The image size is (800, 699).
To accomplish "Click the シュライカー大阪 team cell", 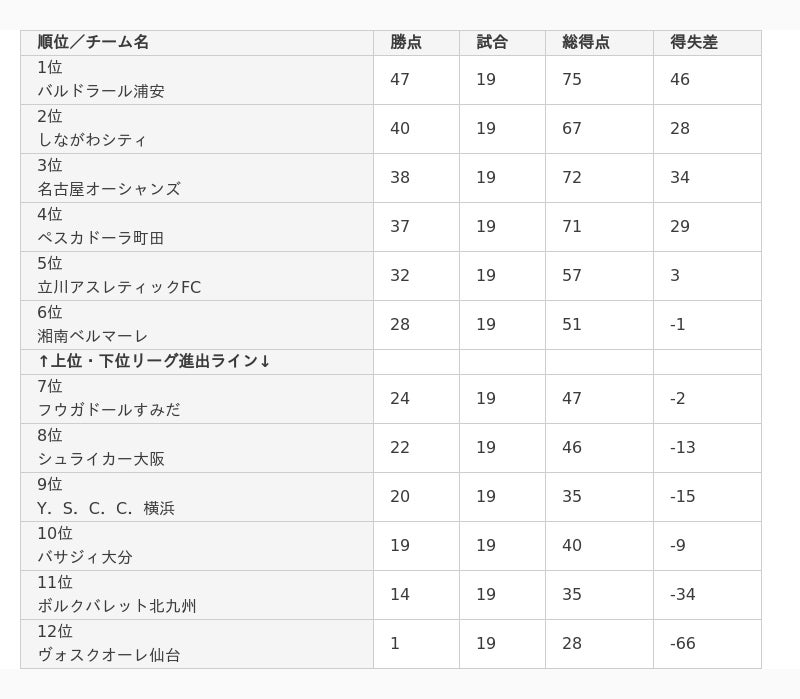I will coord(197,448).
